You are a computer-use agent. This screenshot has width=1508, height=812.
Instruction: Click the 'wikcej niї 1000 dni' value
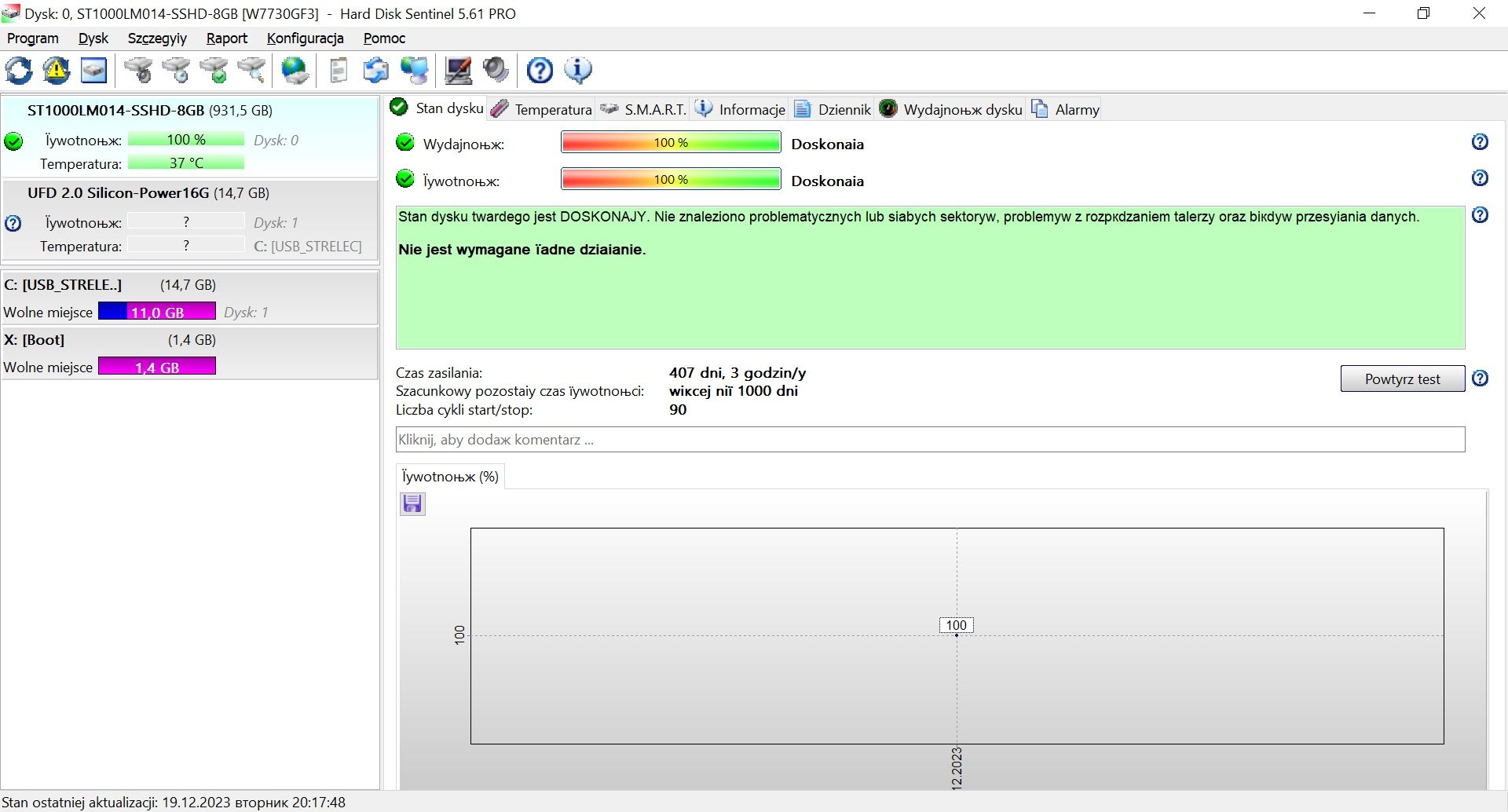pyautogui.click(x=734, y=391)
